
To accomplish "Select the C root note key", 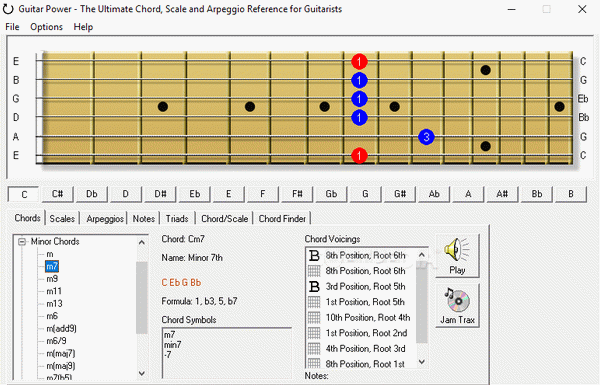I will click(x=24, y=194).
